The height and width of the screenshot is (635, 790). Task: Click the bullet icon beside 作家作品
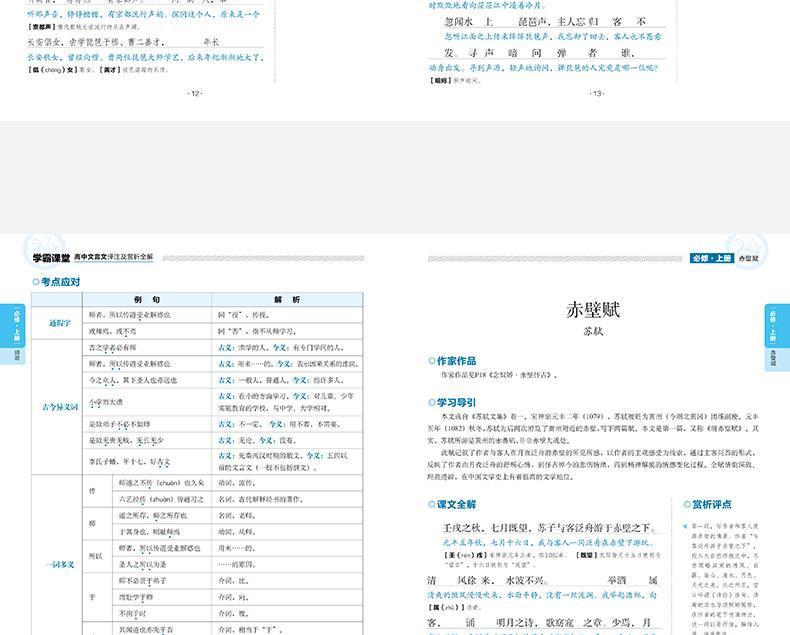click(x=430, y=361)
